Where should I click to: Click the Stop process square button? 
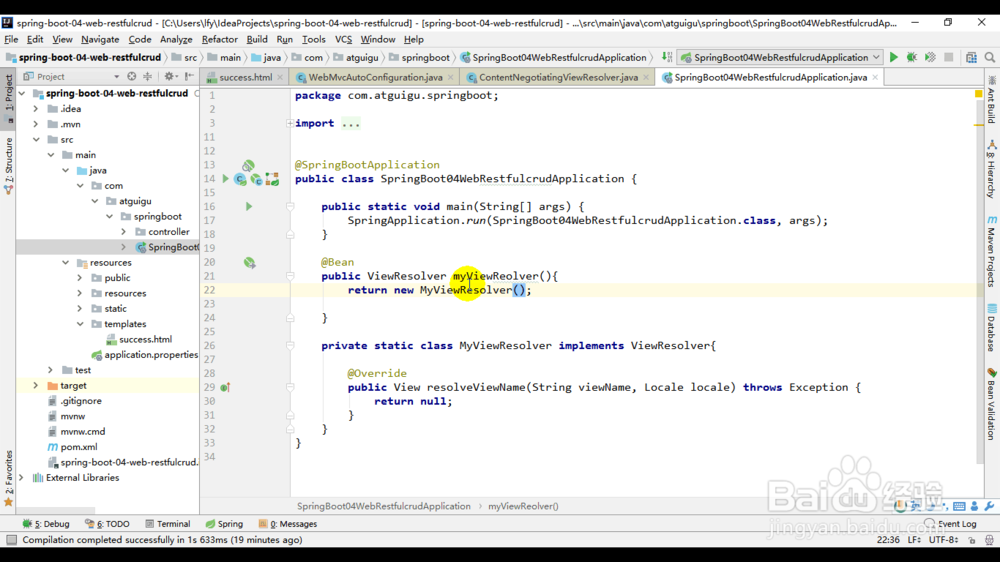[x=949, y=57]
